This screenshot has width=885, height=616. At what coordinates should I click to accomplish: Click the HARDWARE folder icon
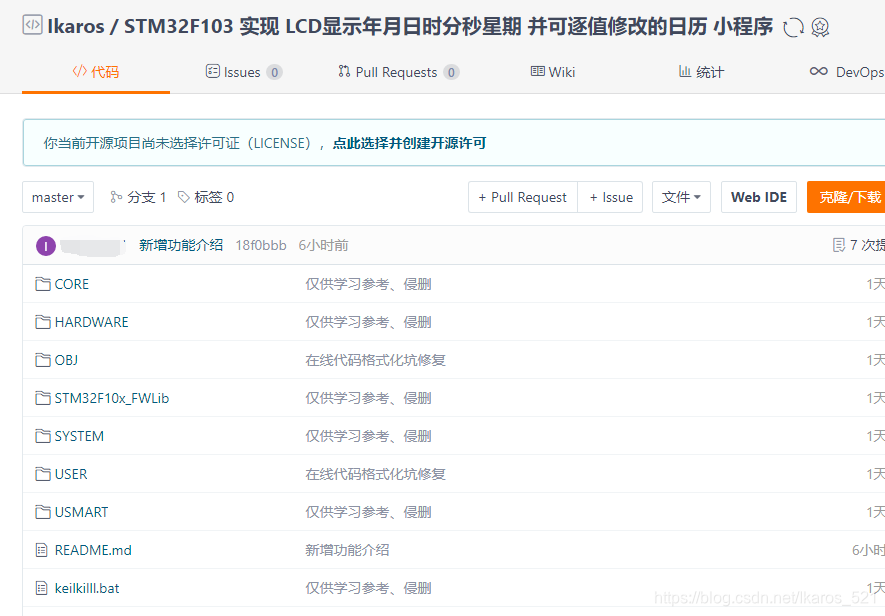[42, 322]
